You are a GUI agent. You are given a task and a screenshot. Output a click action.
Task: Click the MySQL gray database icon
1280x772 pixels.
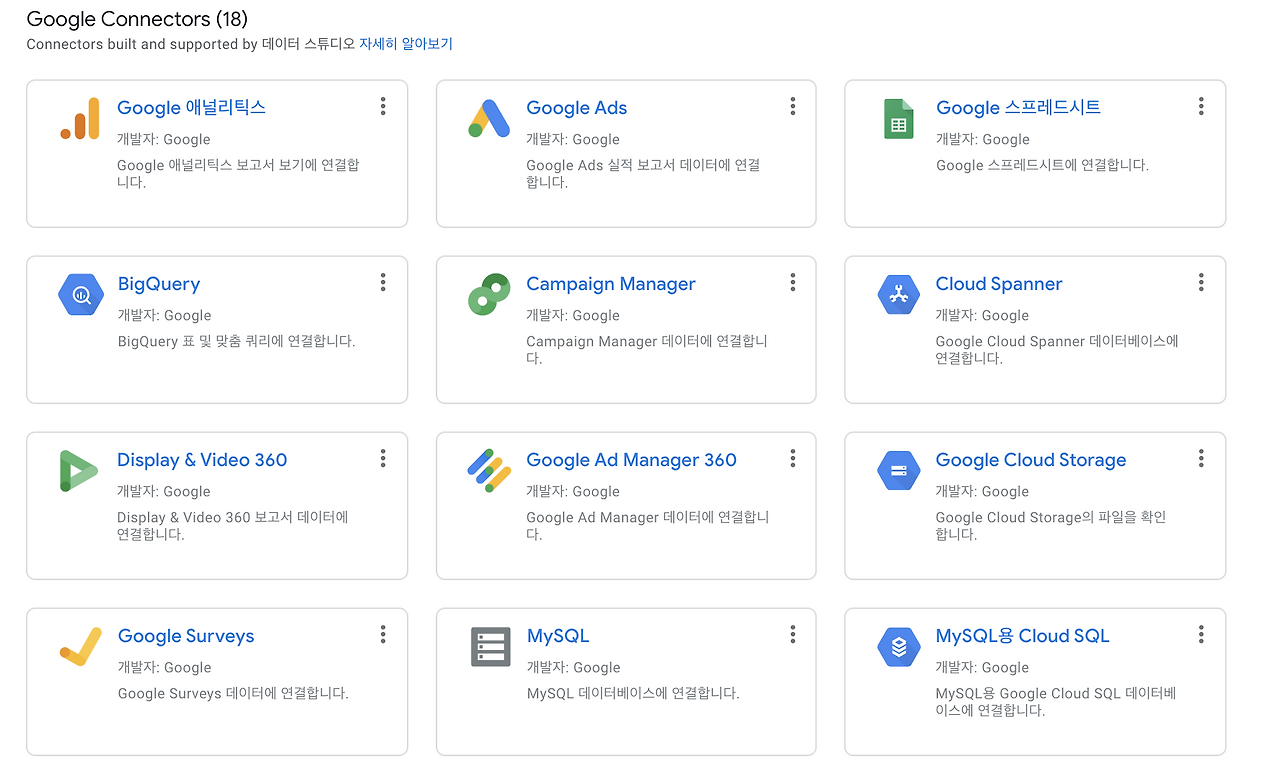click(x=490, y=646)
